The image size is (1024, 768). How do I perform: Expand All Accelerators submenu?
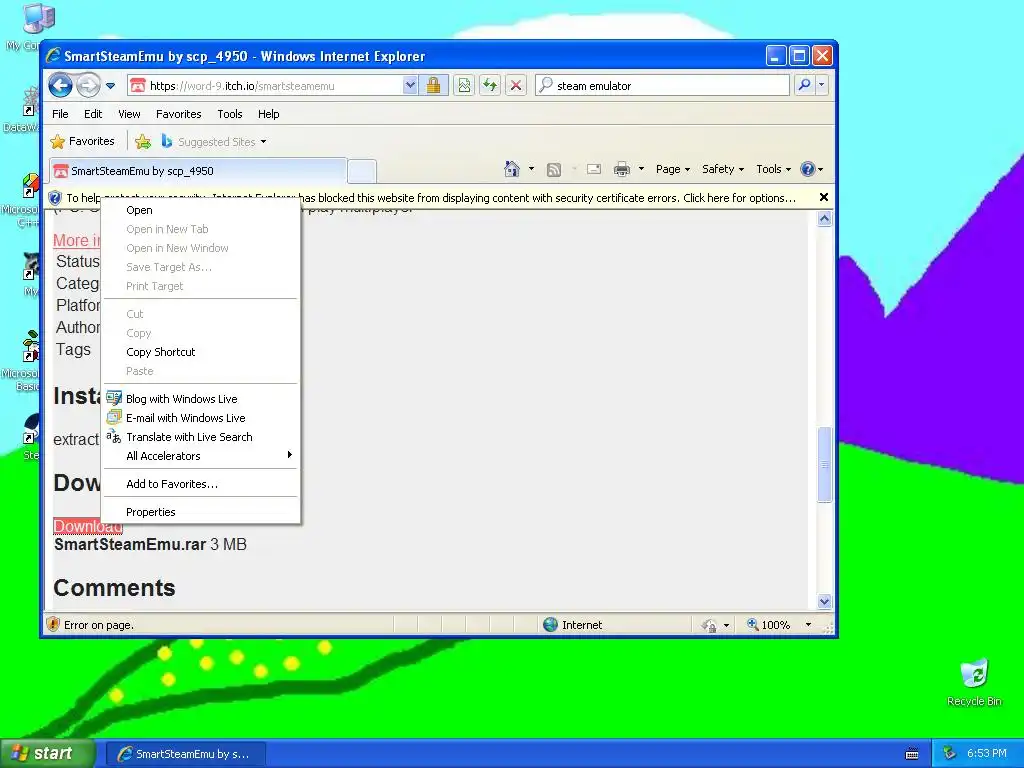(201, 456)
